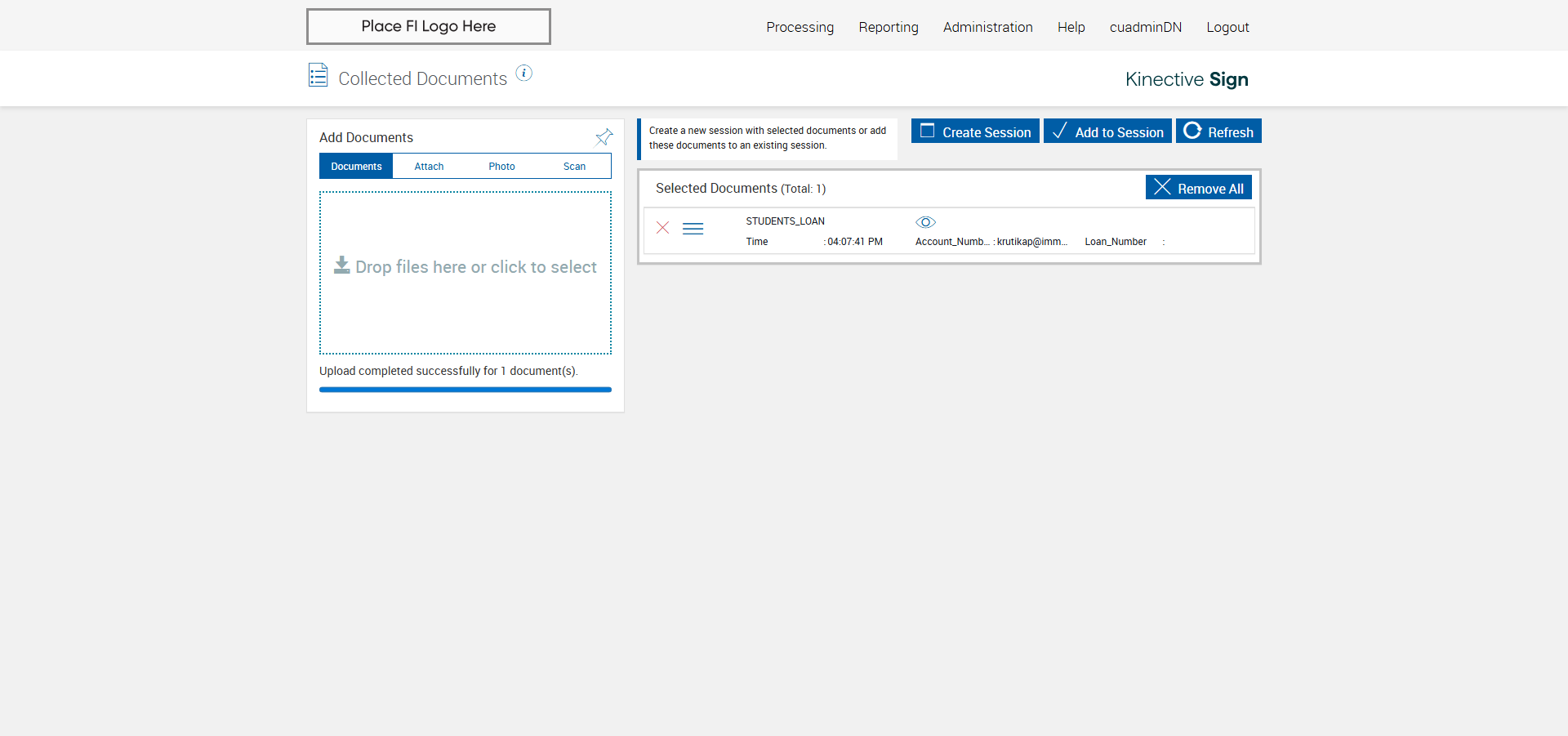Click Add to Session button
The width and height of the screenshot is (1568, 736).
point(1107,132)
